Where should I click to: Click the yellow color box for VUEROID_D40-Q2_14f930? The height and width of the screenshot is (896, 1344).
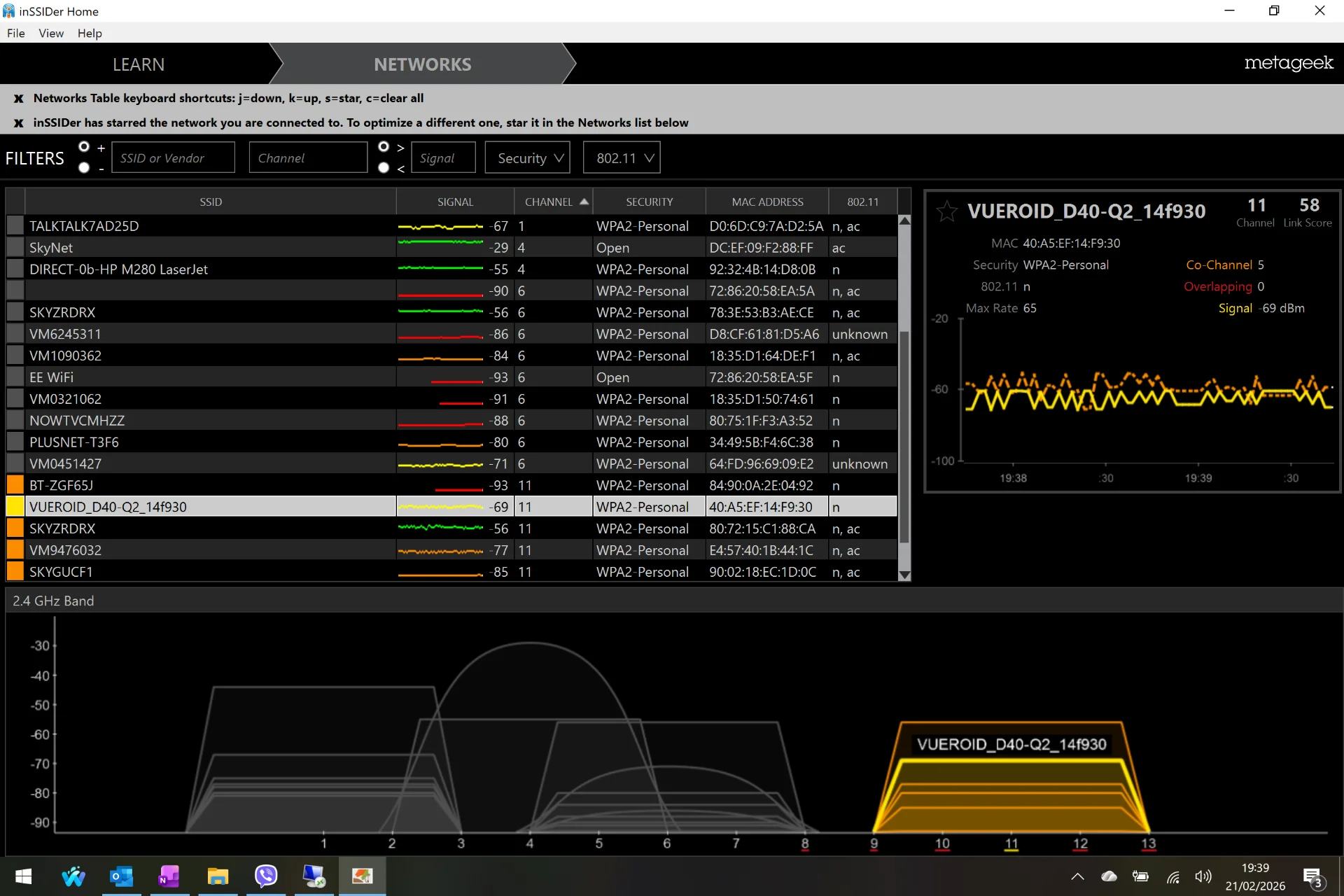point(15,507)
